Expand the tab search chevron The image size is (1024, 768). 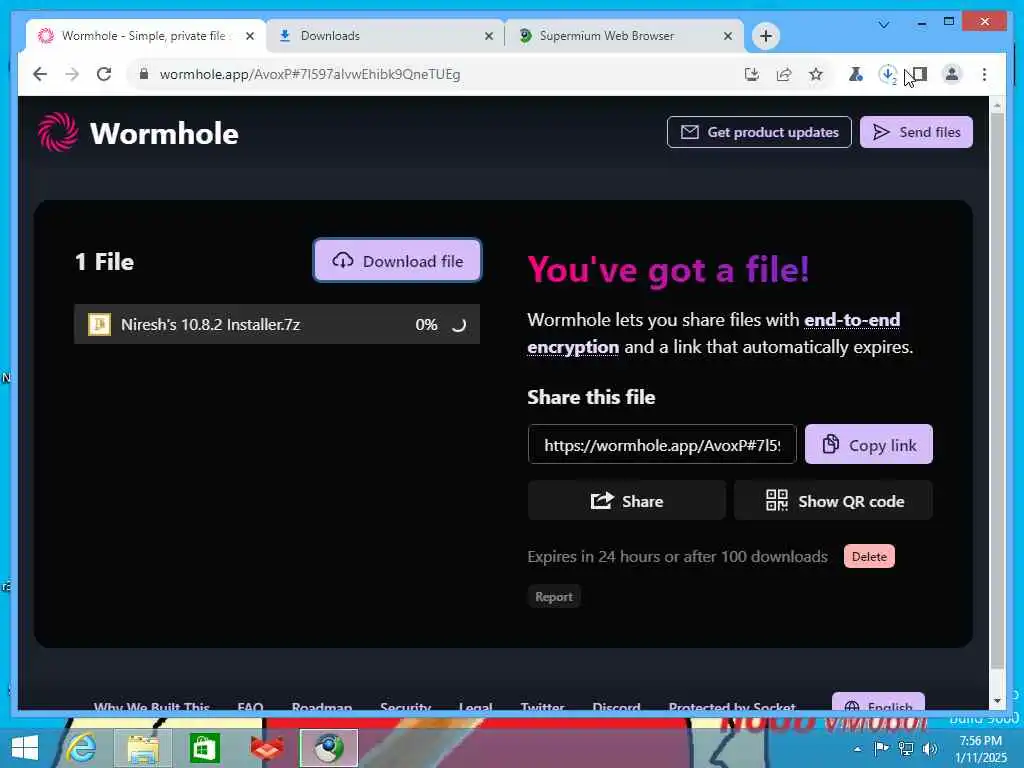pos(884,24)
